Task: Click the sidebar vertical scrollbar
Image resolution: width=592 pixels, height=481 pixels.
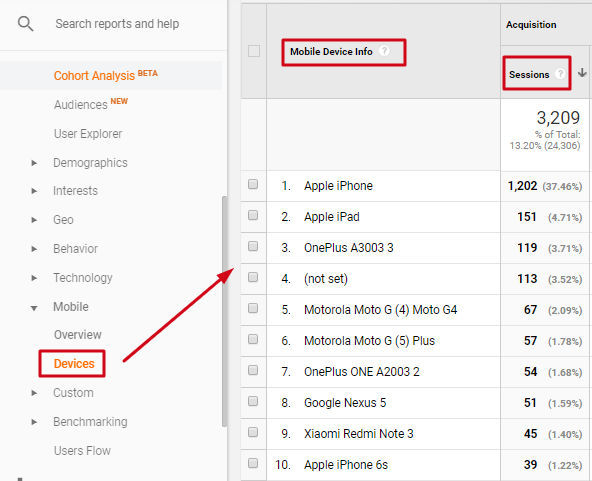Action: pos(225,311)
